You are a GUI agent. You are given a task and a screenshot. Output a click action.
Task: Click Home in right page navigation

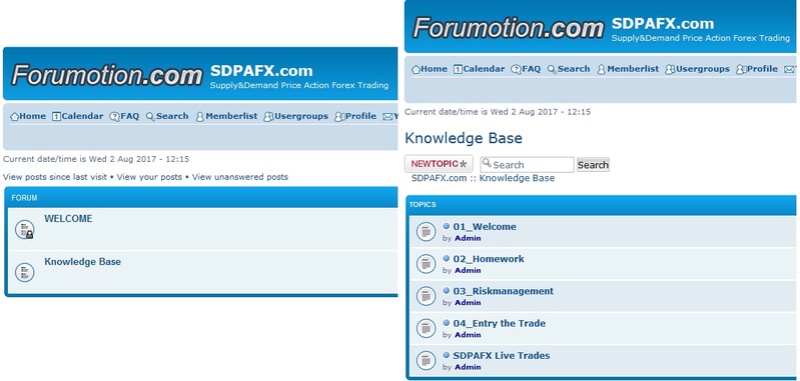430,69
